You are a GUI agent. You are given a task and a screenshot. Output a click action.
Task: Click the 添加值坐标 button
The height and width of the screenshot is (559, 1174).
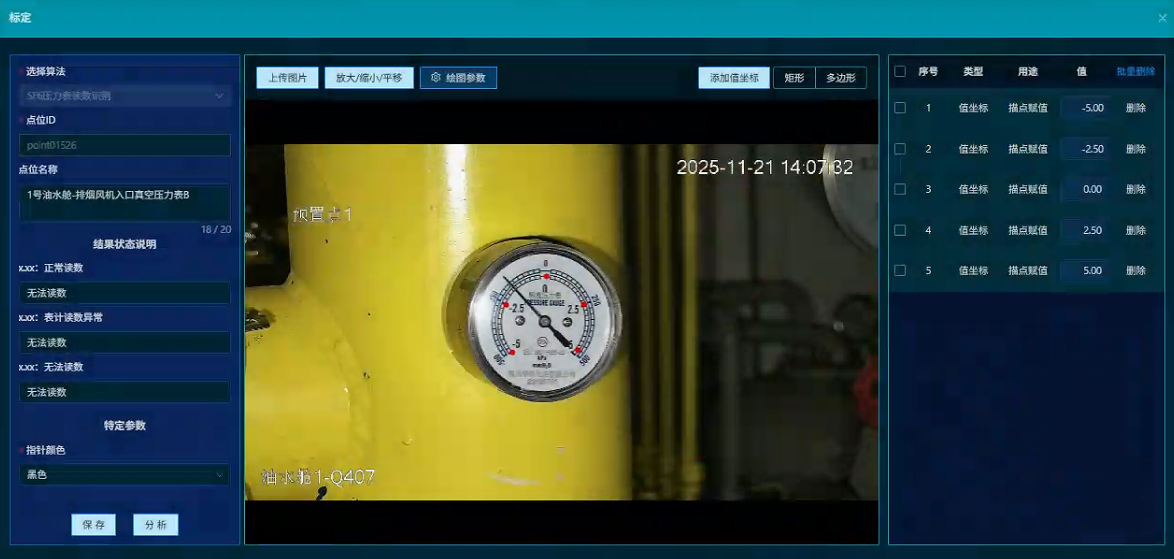(x=734, y=78)
